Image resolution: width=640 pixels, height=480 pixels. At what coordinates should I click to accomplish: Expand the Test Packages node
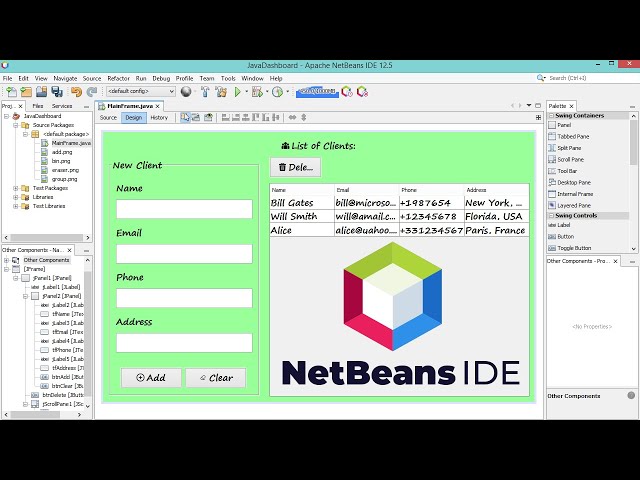click(16, 188)
